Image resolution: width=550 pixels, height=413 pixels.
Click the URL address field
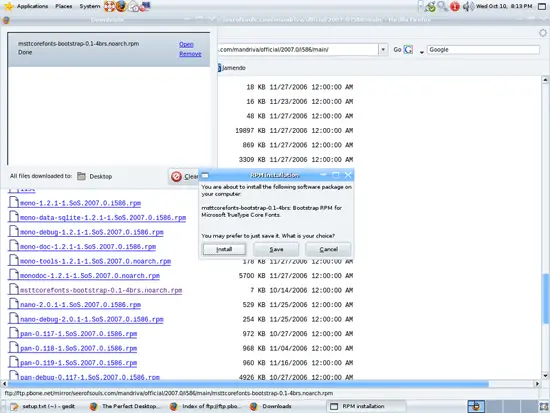tap(297, 49)
